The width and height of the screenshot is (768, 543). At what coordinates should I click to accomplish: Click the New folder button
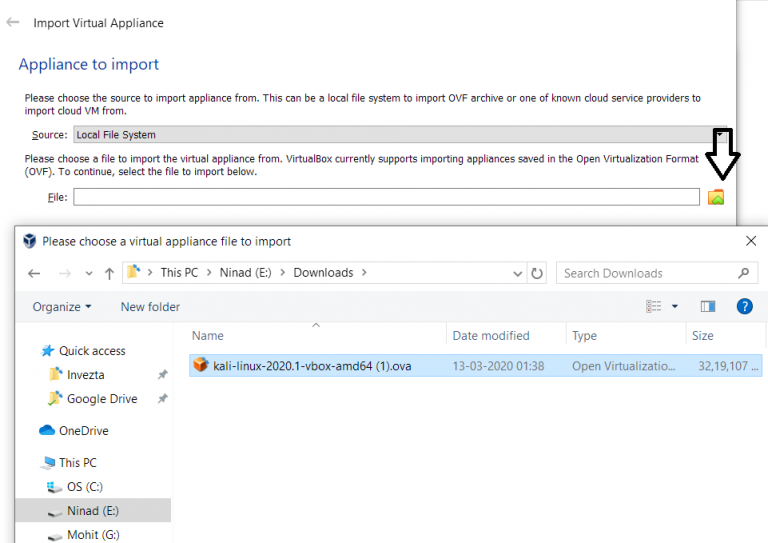pos(150,307)
